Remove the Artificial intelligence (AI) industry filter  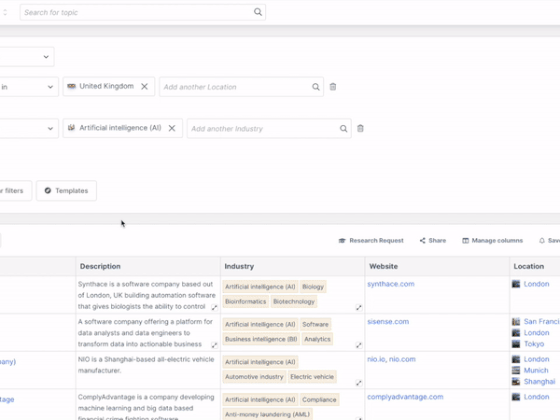[172, 128]
